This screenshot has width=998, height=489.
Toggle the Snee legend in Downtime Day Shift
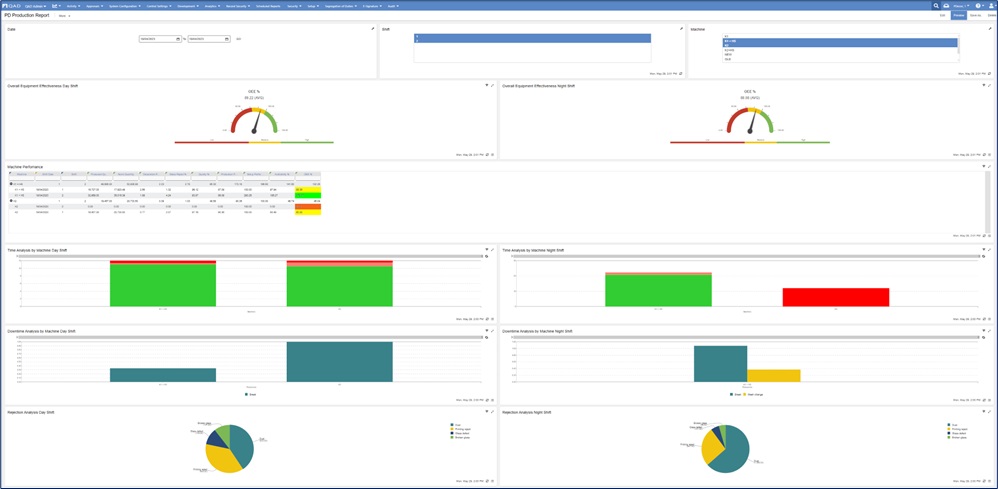251,394
